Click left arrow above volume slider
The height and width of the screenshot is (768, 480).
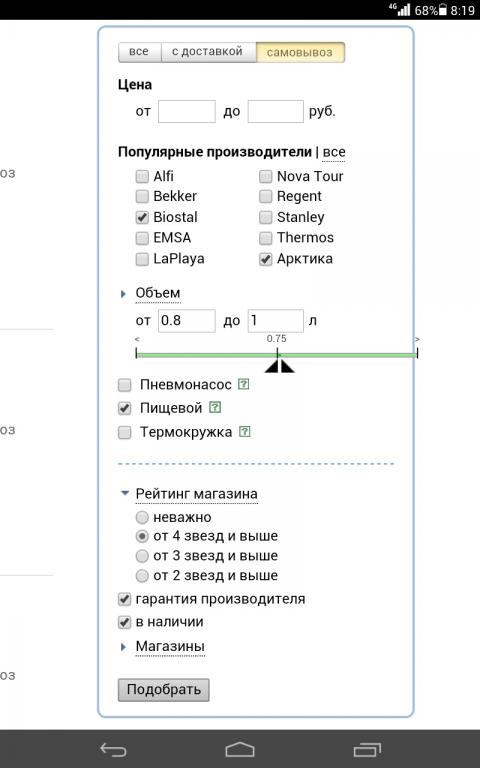[x=137, y=339]
